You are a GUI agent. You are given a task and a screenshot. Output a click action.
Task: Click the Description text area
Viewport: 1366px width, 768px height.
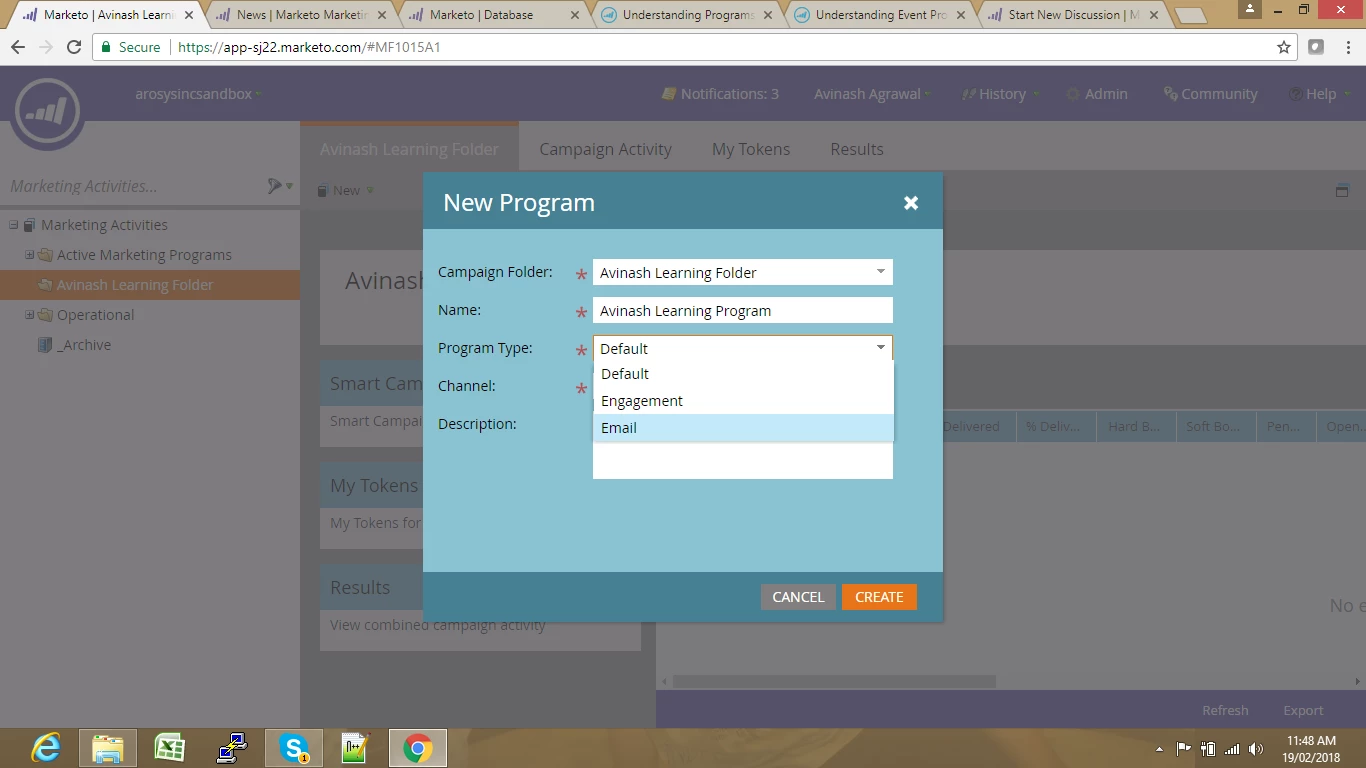[x=743, y=460]
